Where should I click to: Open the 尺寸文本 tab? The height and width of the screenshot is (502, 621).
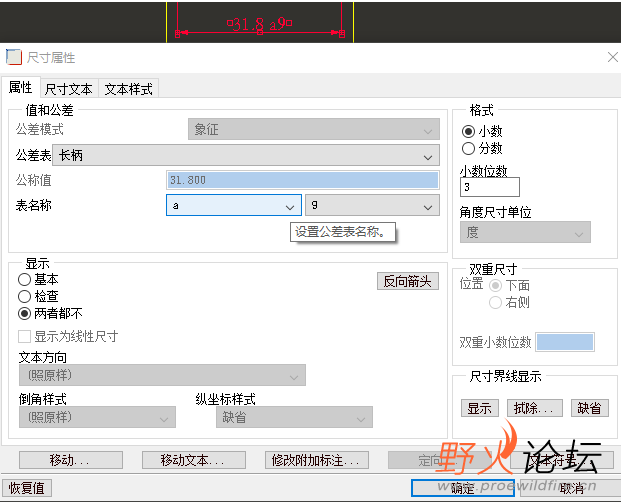tap(69, 89)
